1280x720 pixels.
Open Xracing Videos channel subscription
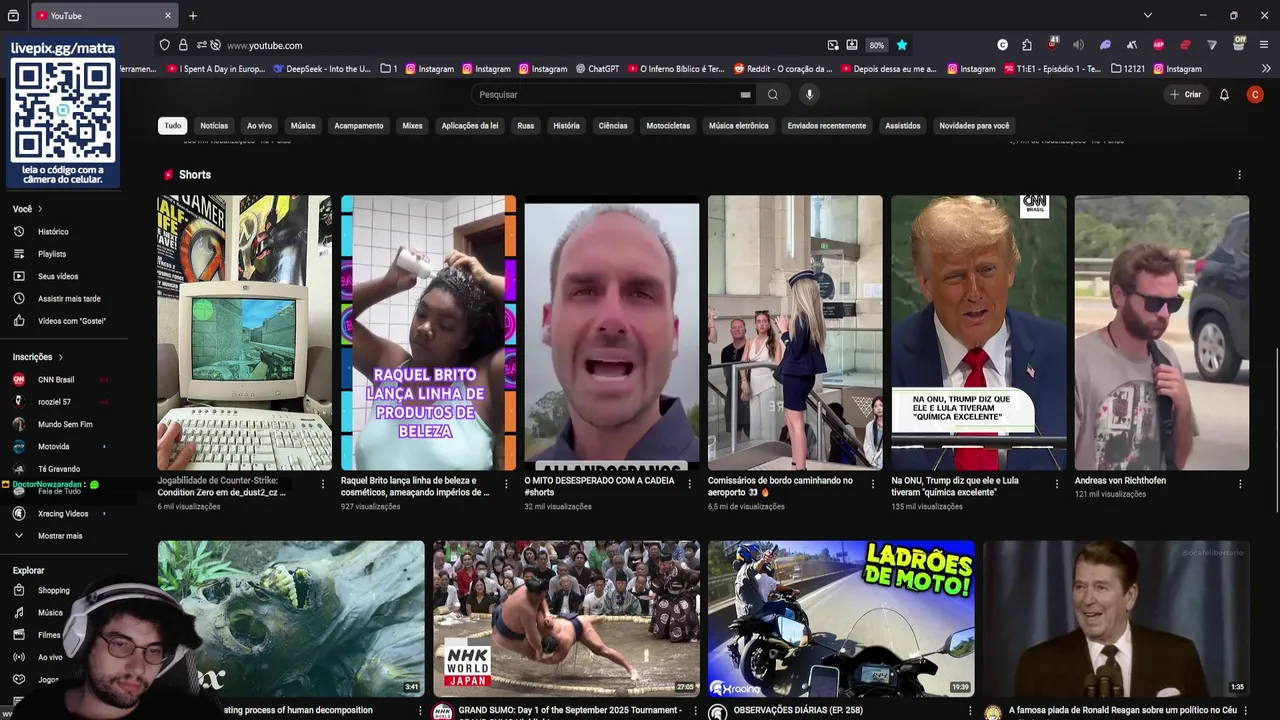click(63, 514)
